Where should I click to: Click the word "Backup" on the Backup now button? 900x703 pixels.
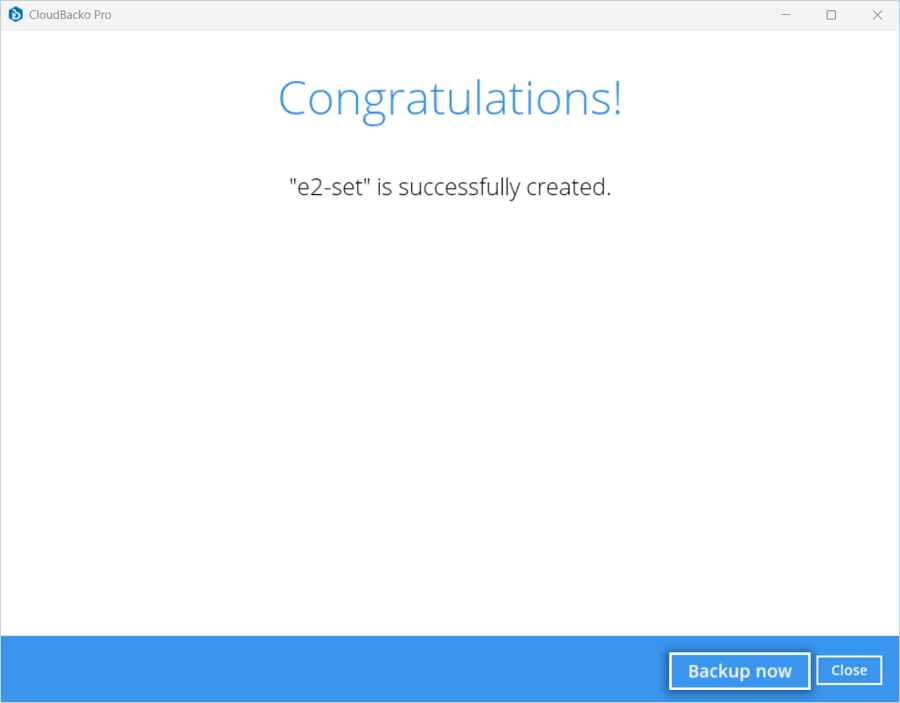coord(719,671)
